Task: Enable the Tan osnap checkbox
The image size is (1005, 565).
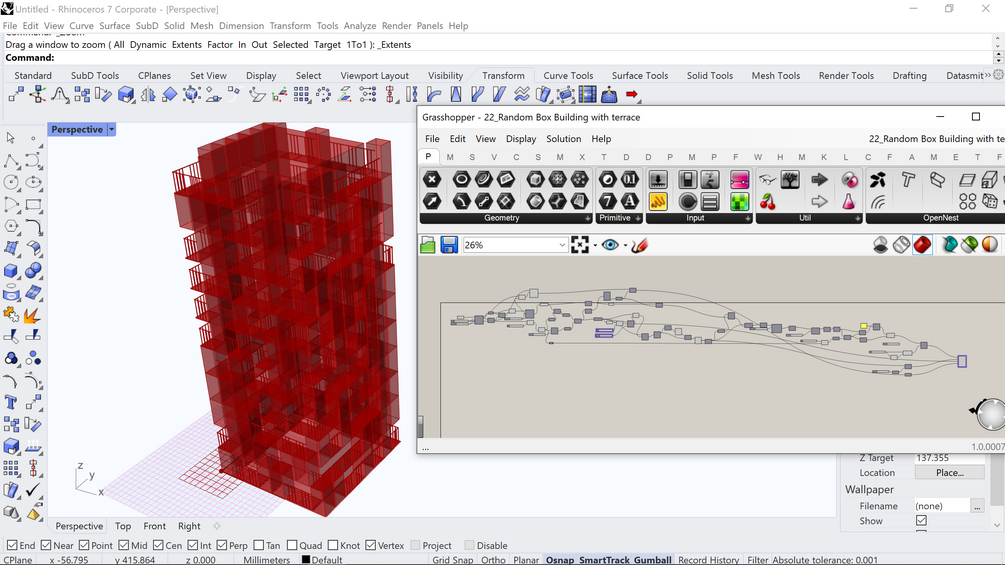Action: [259, 545]
